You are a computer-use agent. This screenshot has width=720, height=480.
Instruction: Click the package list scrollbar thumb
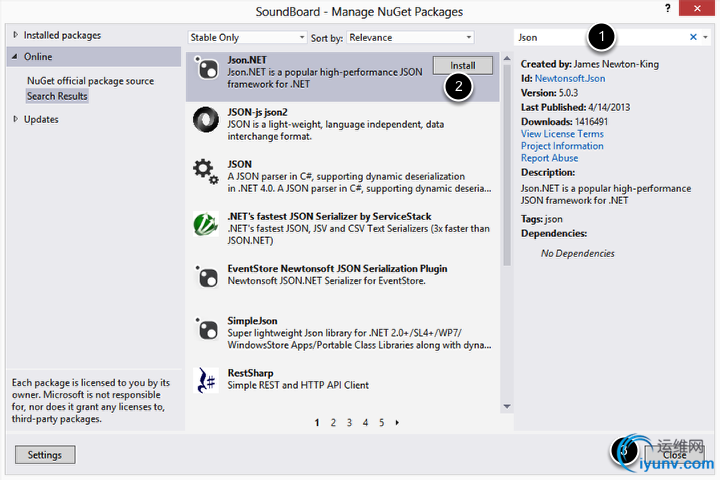tap(507, 165)
